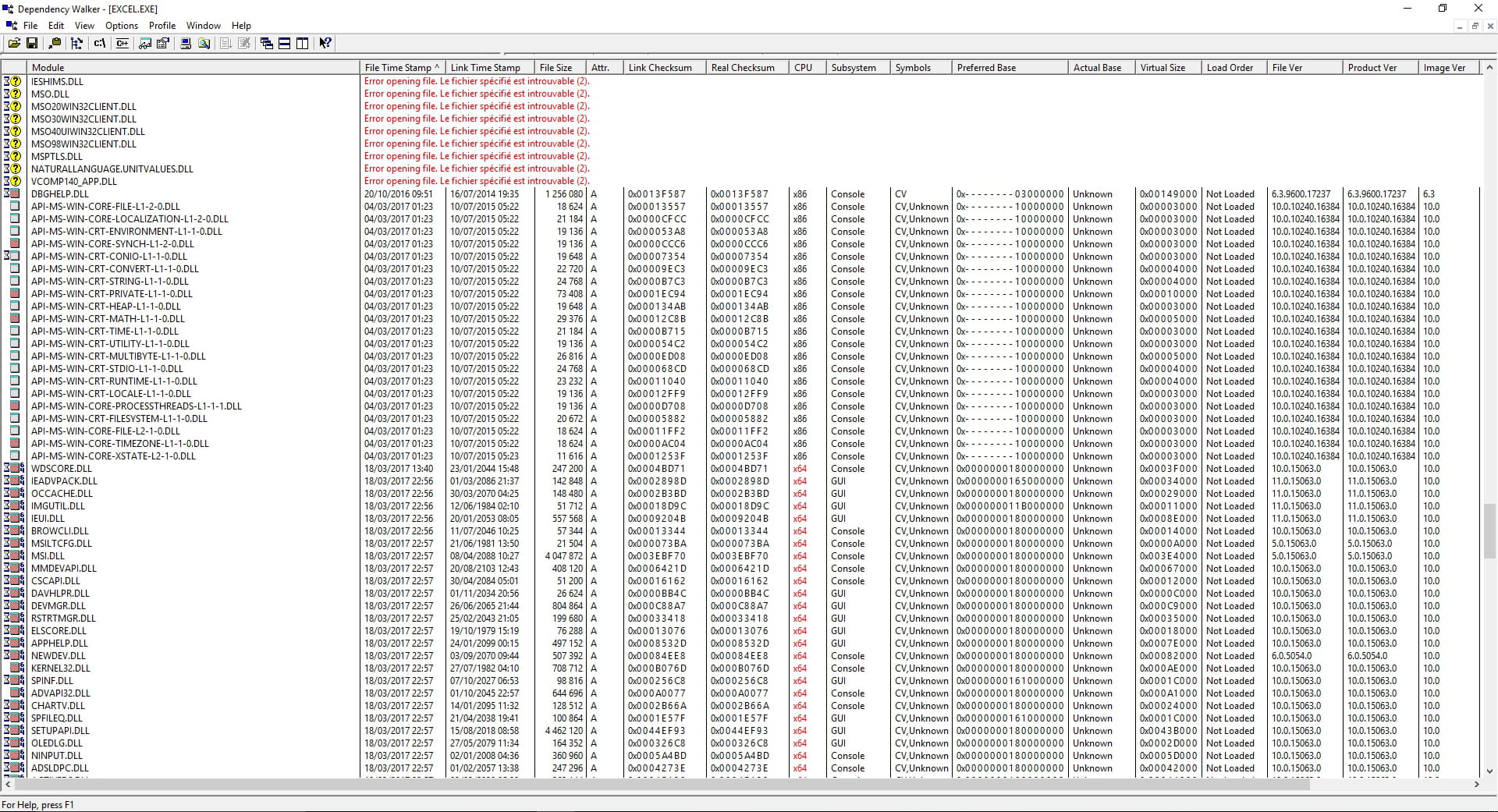Select the MSI.DLL module row
This screenshot has height=812, width=1498.
(741, 555)
